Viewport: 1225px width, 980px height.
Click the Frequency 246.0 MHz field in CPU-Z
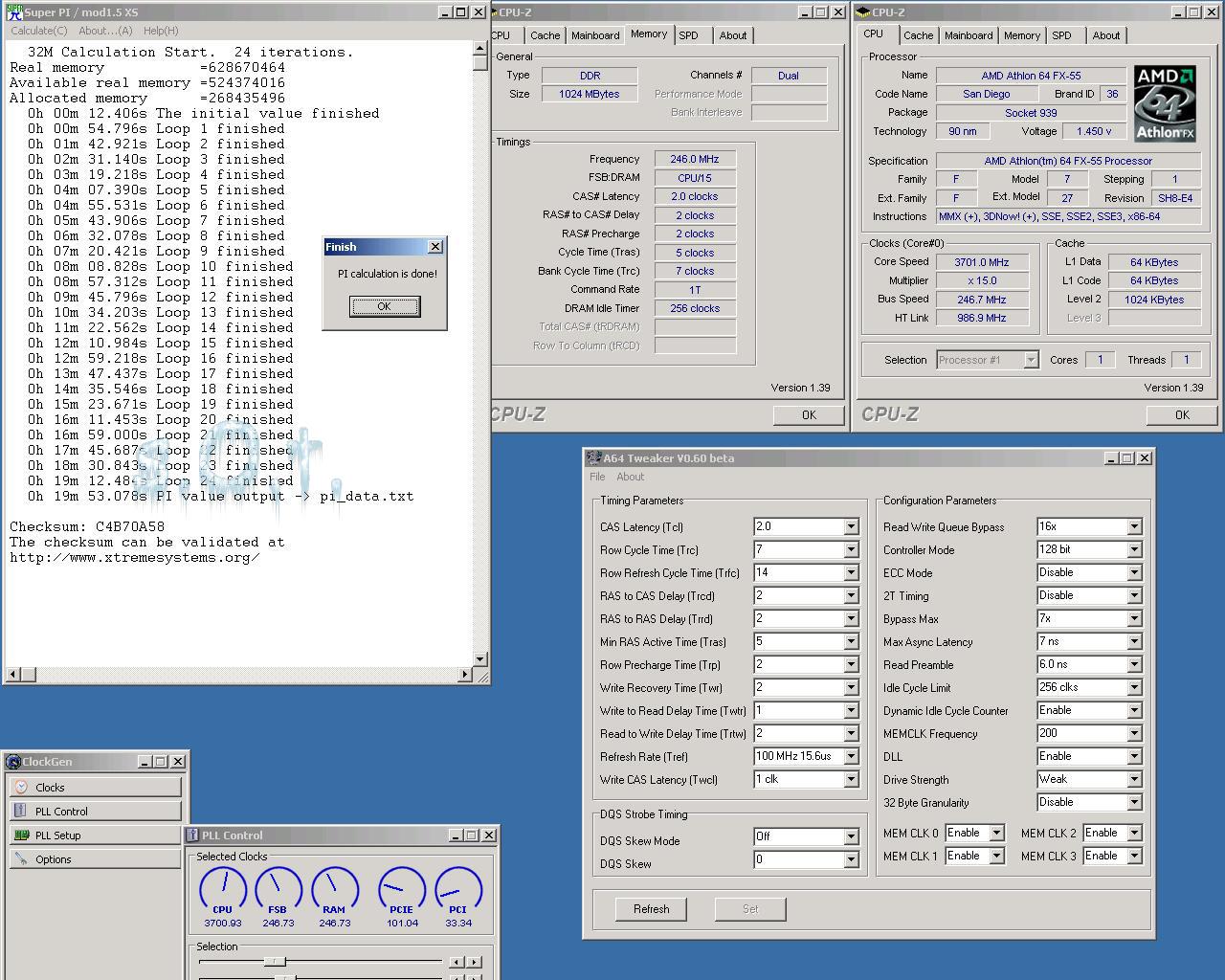coord(695,159)
